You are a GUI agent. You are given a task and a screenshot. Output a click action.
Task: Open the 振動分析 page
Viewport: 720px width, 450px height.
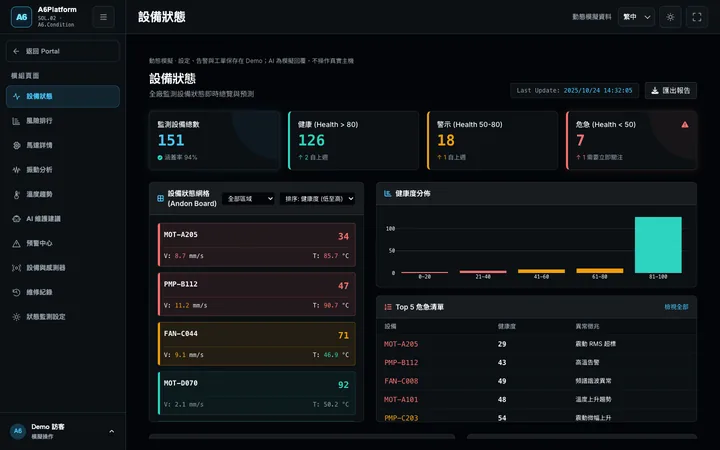pyautogui.click(x=63, y=170)
